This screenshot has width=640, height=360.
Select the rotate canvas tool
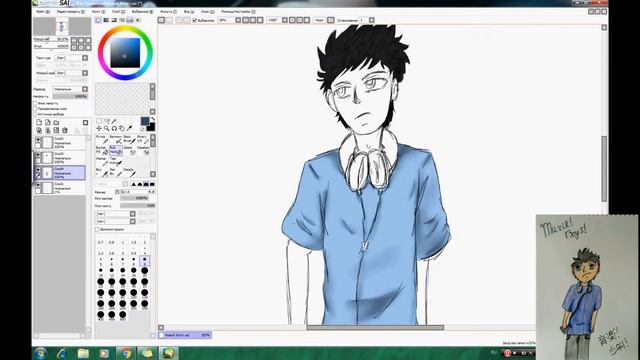115,129
